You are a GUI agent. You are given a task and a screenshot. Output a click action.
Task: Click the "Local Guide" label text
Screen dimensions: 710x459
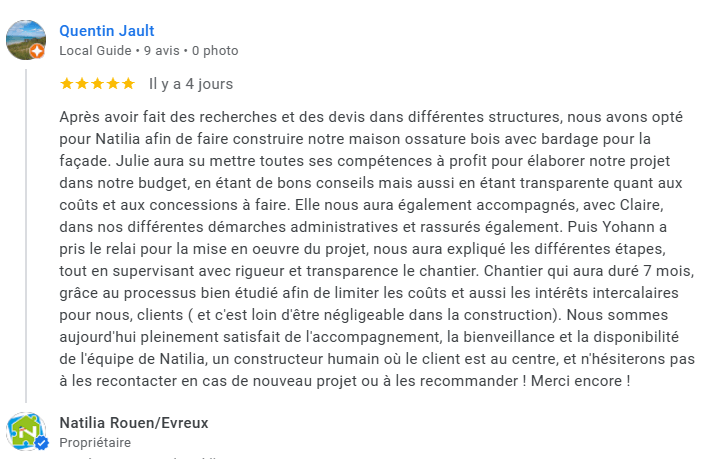coord(97,50)
